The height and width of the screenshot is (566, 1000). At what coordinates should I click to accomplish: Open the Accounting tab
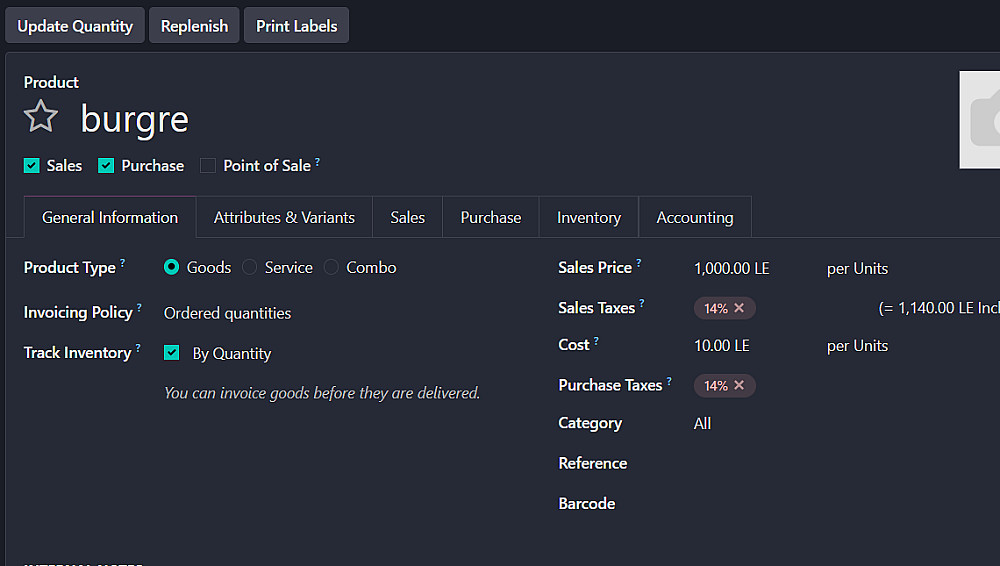point(695,217)
